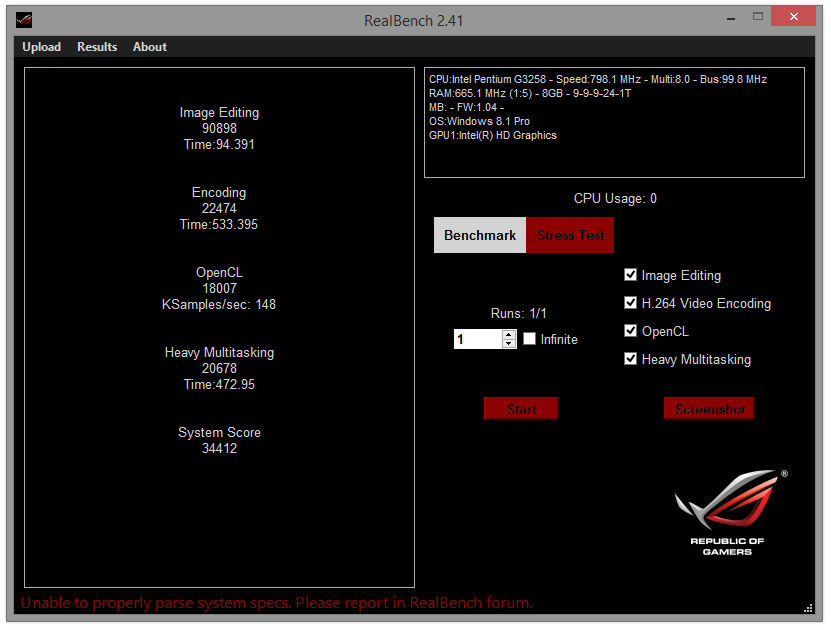Image resolution: width=831 pixels, height=630 pixels.
Task: Toggle the OpenCL checkbox
Action: [x=630, y=331]
